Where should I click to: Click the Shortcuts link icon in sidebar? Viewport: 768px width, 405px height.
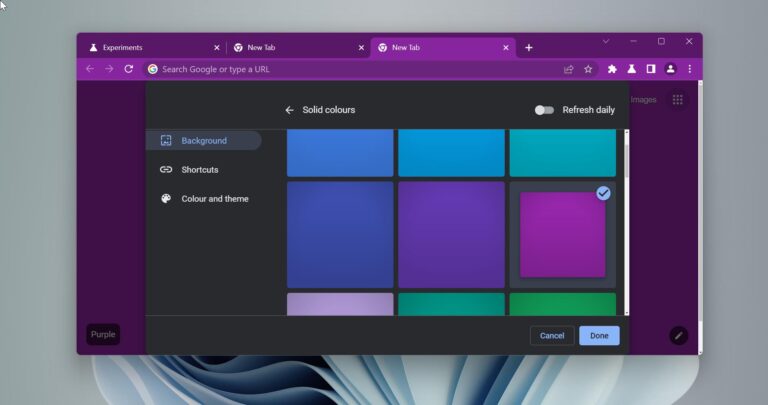point(166,169)
